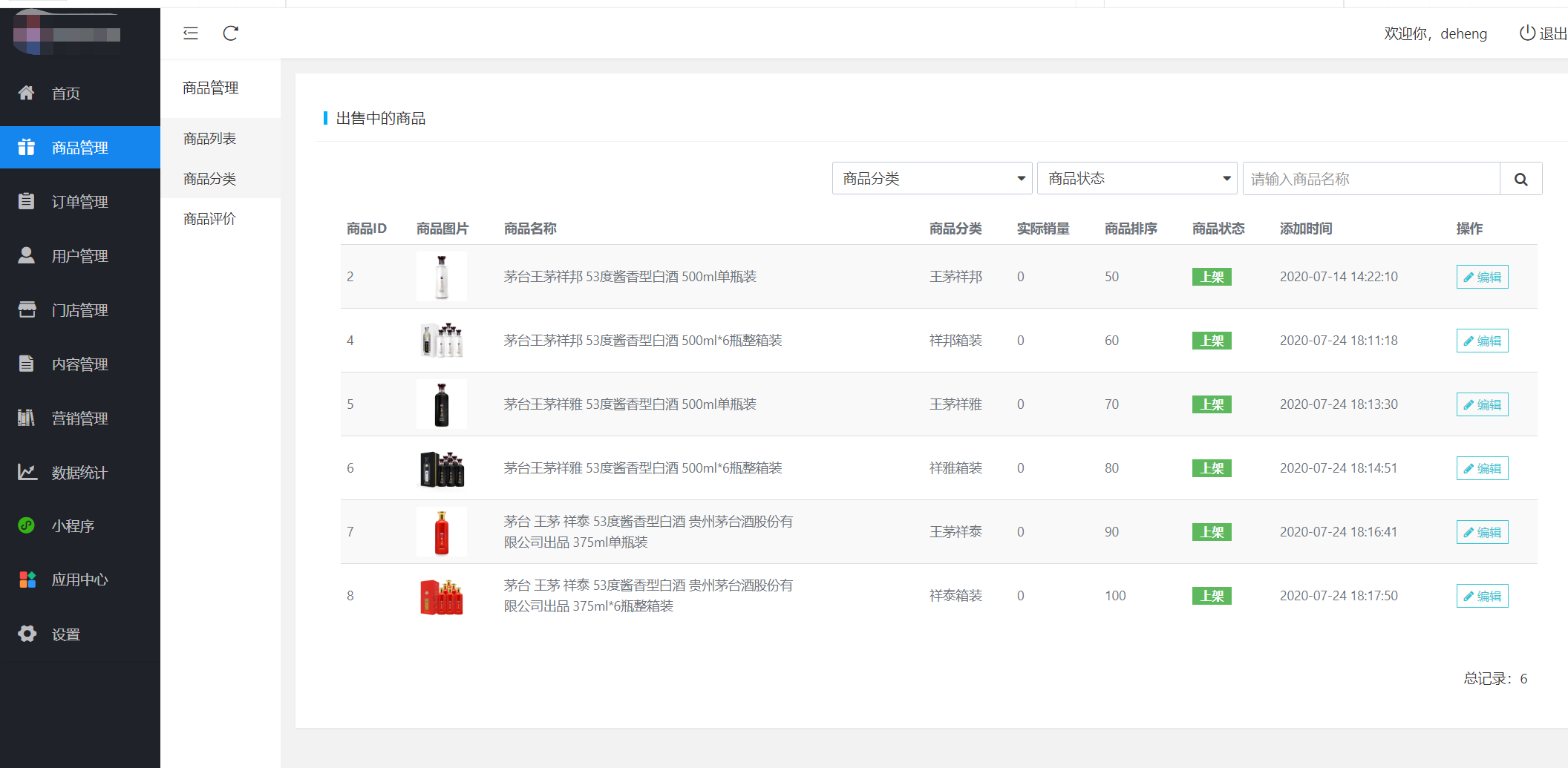Screen dimensions: 1568x768
Task: Open 订单管理 in the sidebar
Action: click(80, 201)
